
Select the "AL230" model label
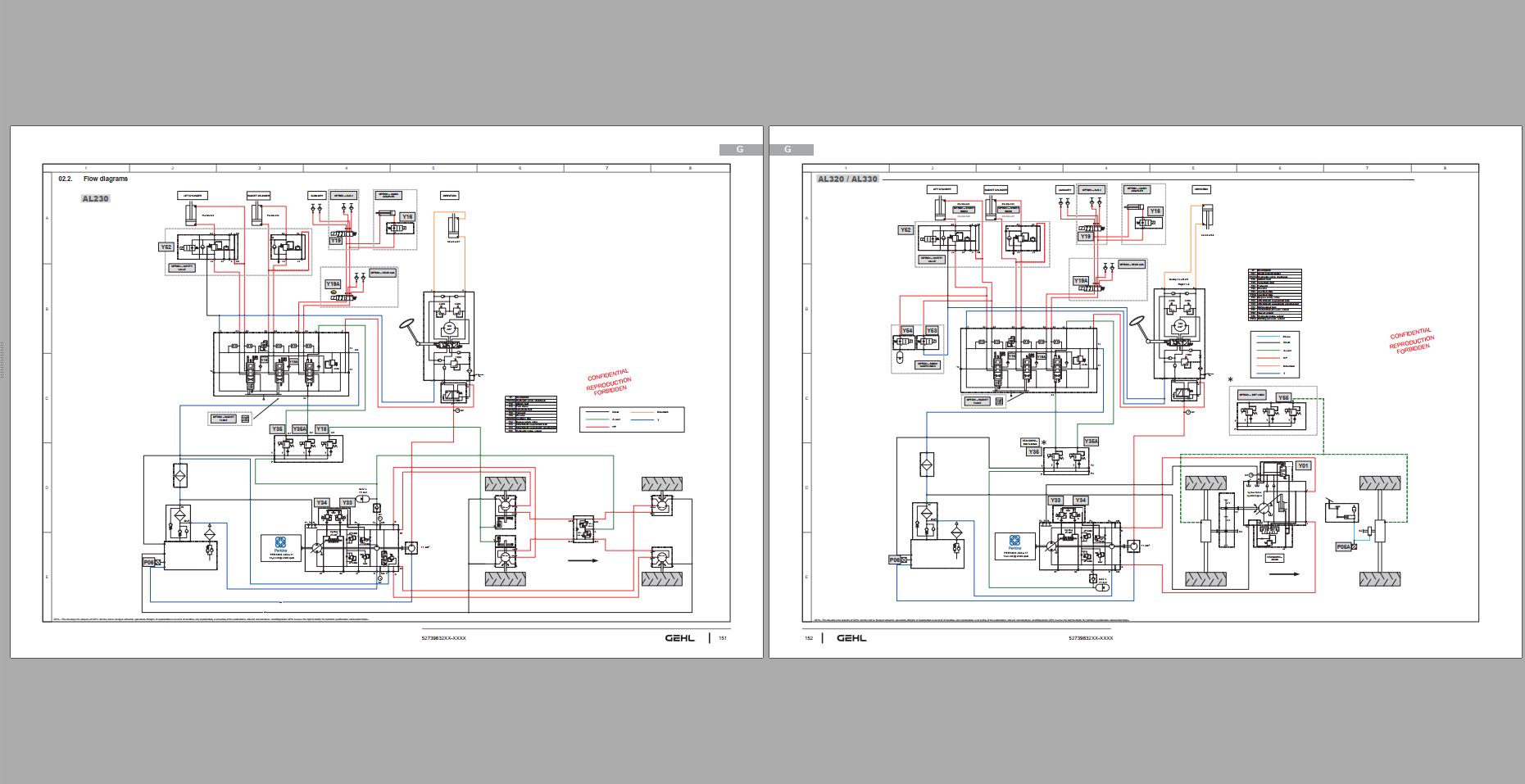[95, 198]
